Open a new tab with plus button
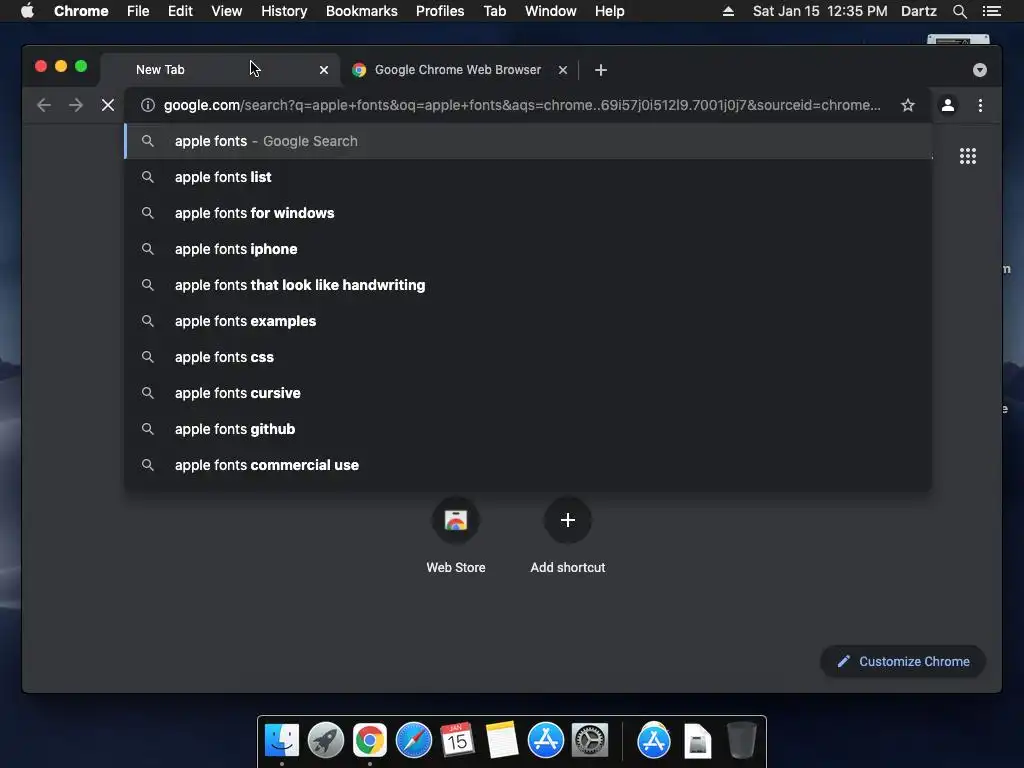Screen dimensions: 1024x768 pyautogui.click(x=601, y=70)
